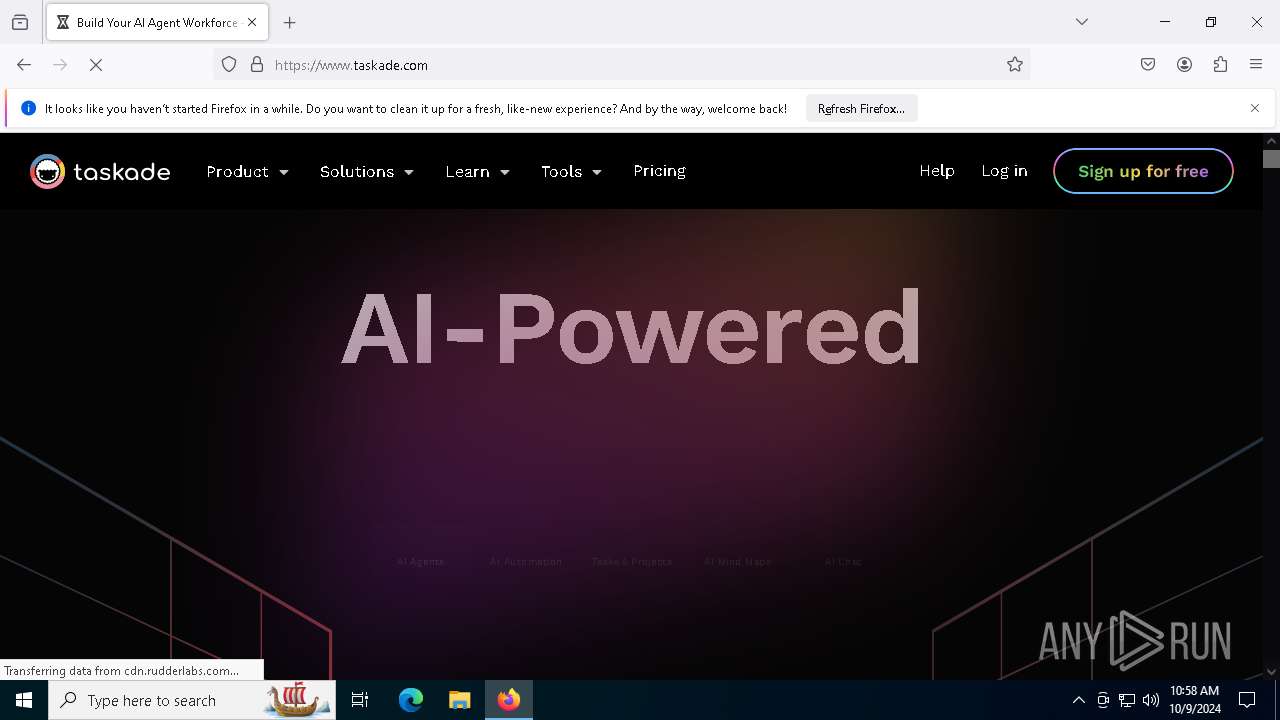The width and height of the screenshot is (1280, 720).
Task: Launch Microsoft Edge from the taskbar
Action: [x=411, y=700]
